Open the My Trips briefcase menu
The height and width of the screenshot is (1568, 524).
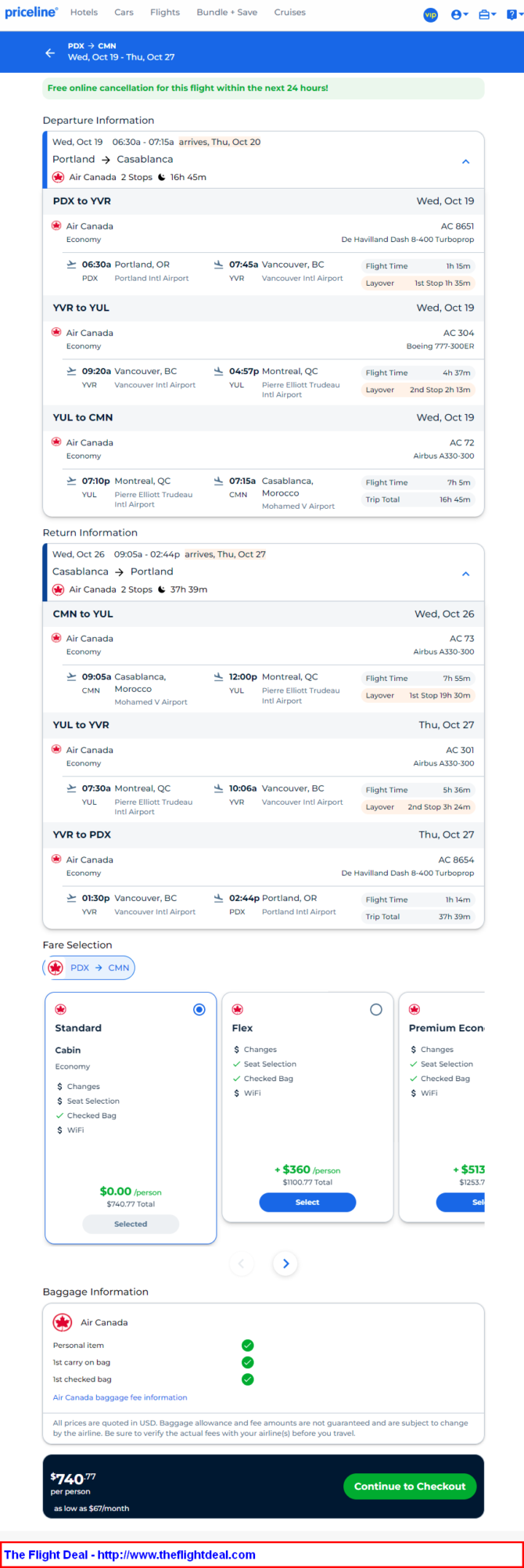point(487,15)
